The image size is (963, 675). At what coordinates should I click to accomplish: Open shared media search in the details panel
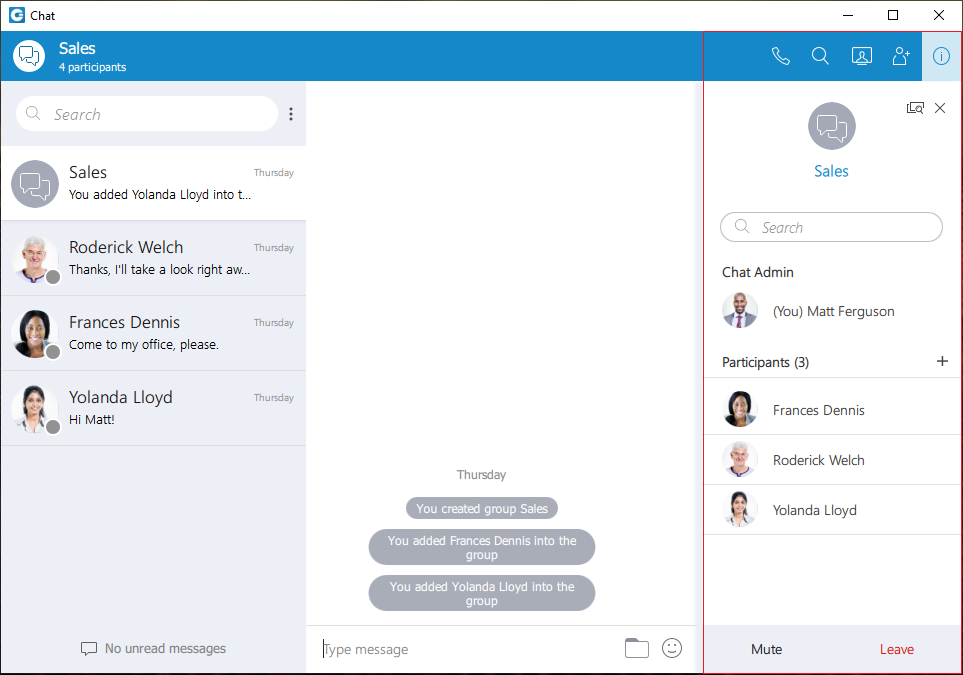(x=915, y=107)
